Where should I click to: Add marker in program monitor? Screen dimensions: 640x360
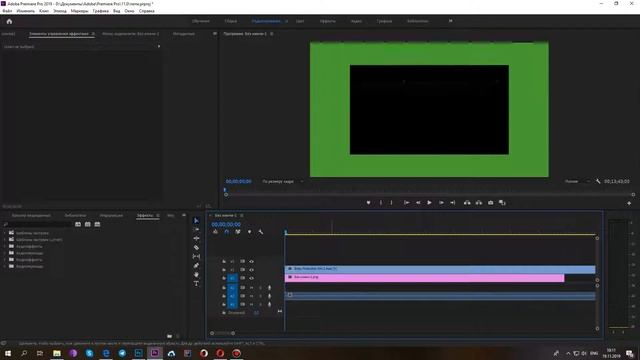pos(369,203)
